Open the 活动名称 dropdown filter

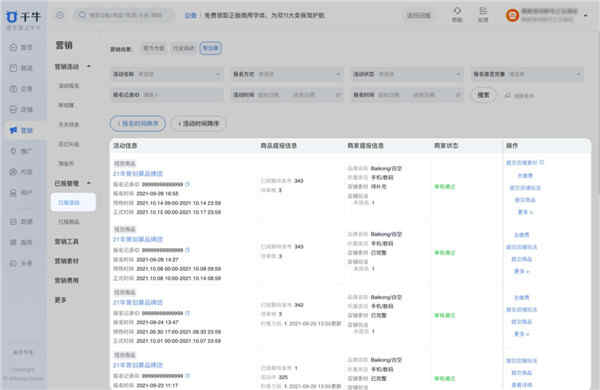coord(167,74)
